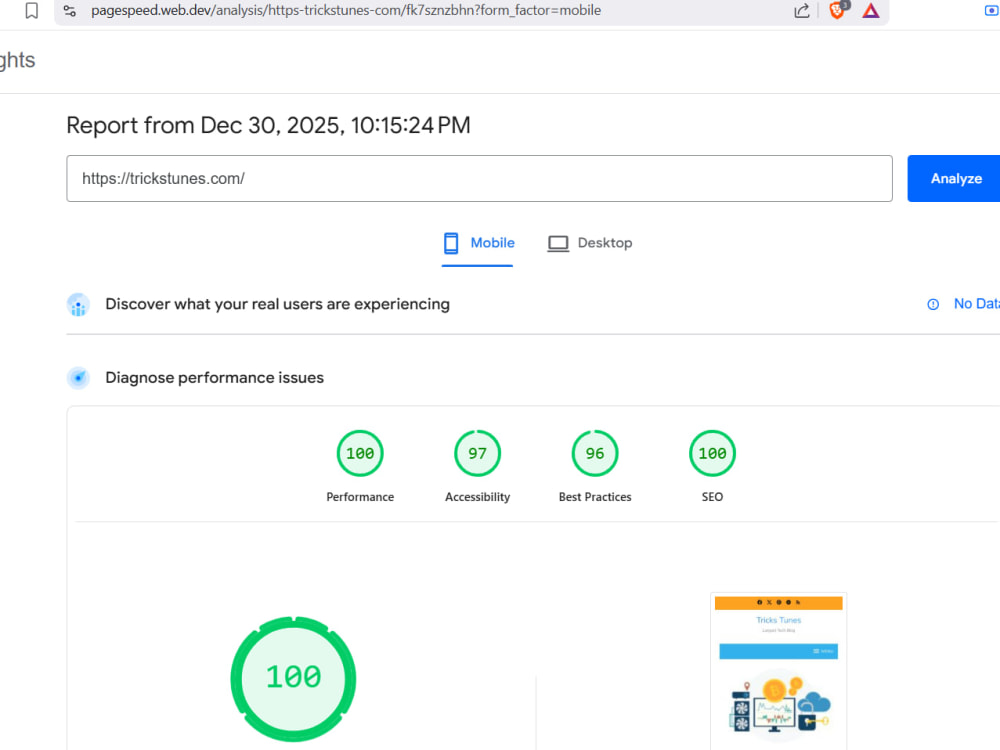Jump to SEO score gauge 100

(712, 453)
